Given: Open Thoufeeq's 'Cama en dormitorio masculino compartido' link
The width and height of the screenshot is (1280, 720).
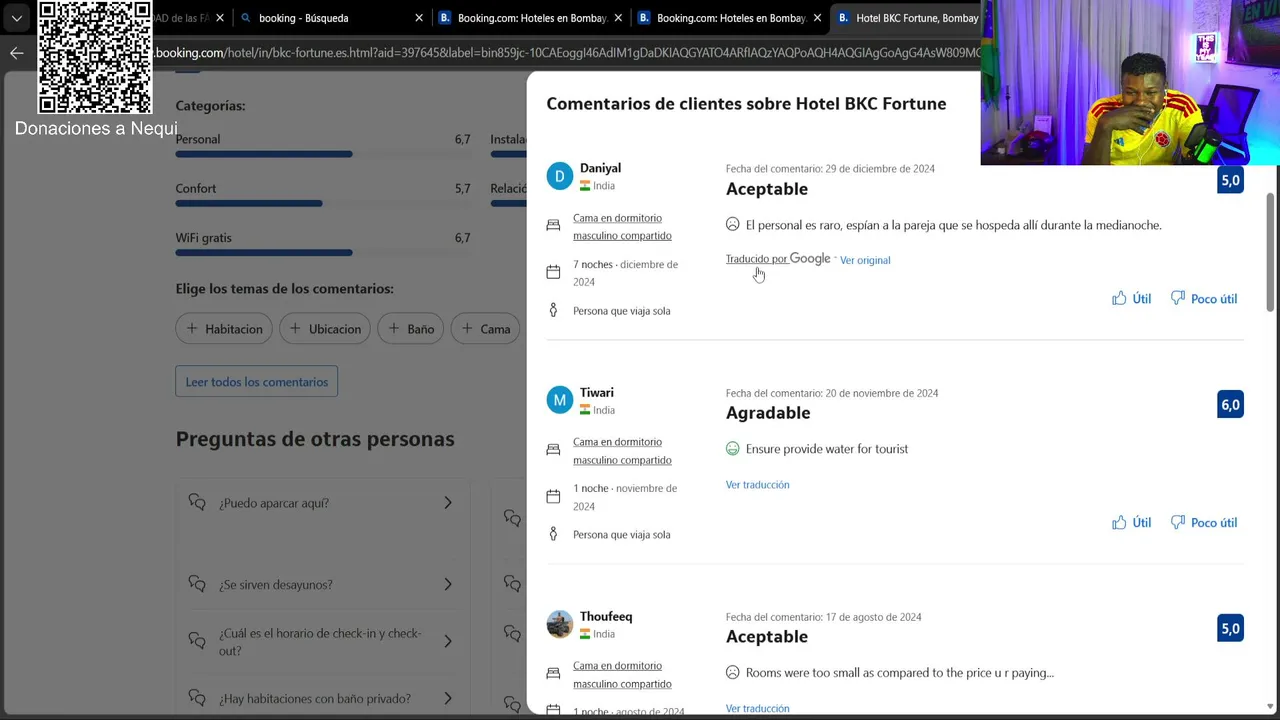Looking at the screenshot, I should tap(622, 675).
